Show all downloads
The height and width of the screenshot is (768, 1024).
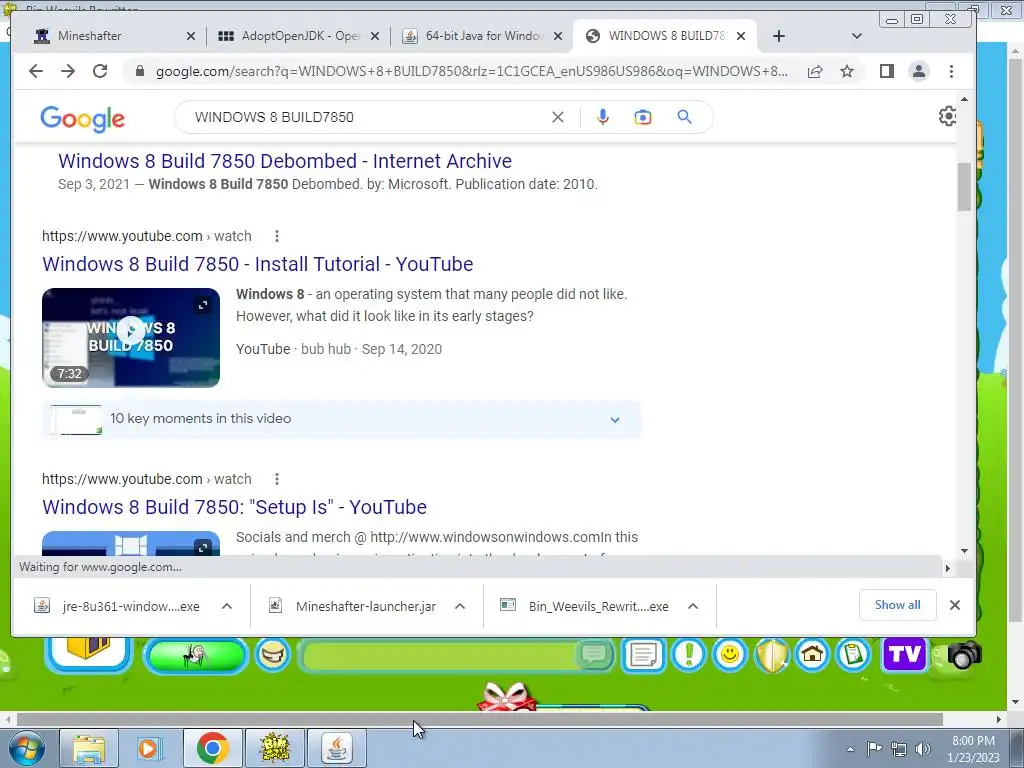(897, 605)
